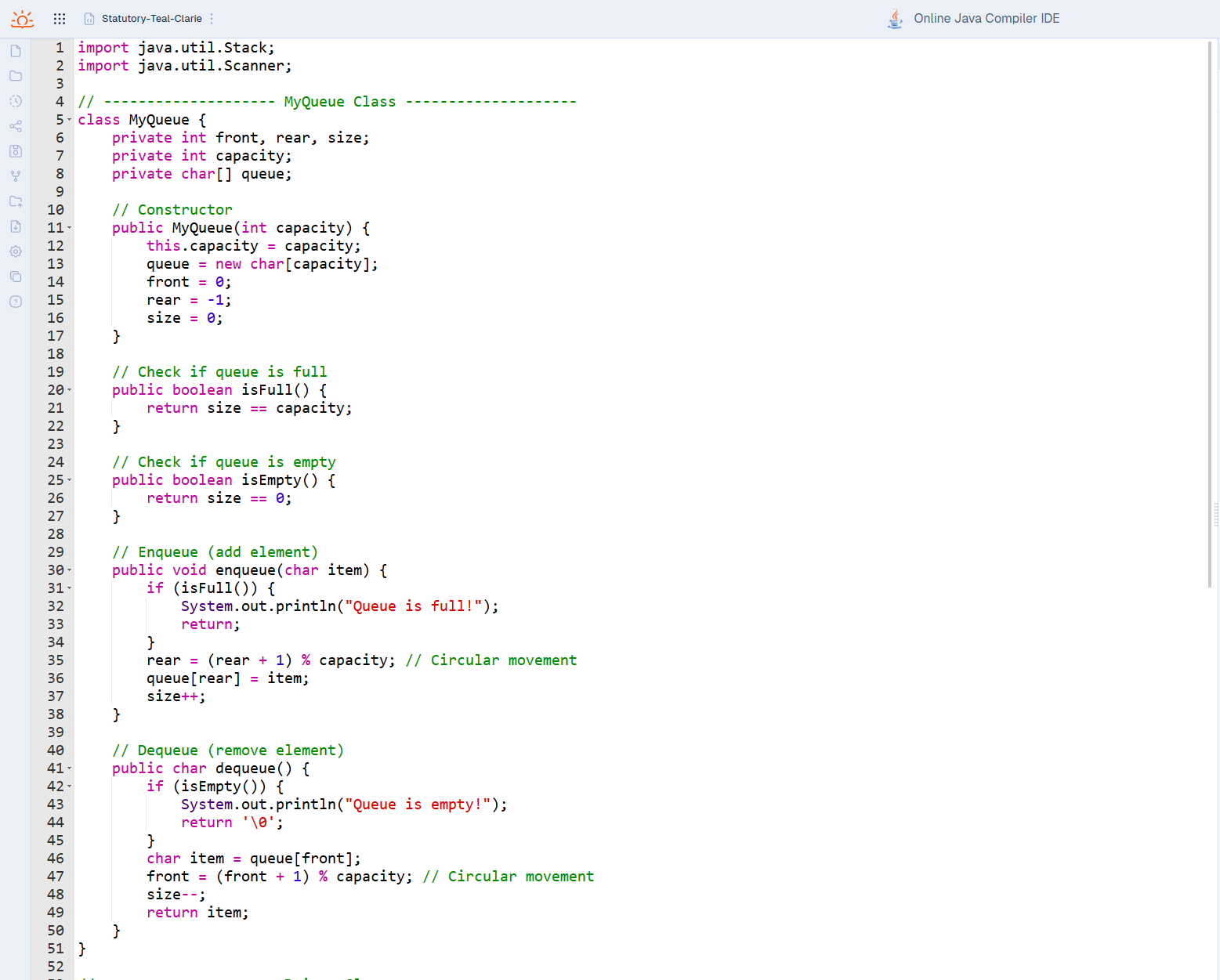This screenshot has width=1220, height=980.
Task: Click the "Queue is empty!" string literal
Action: [418, 805]
